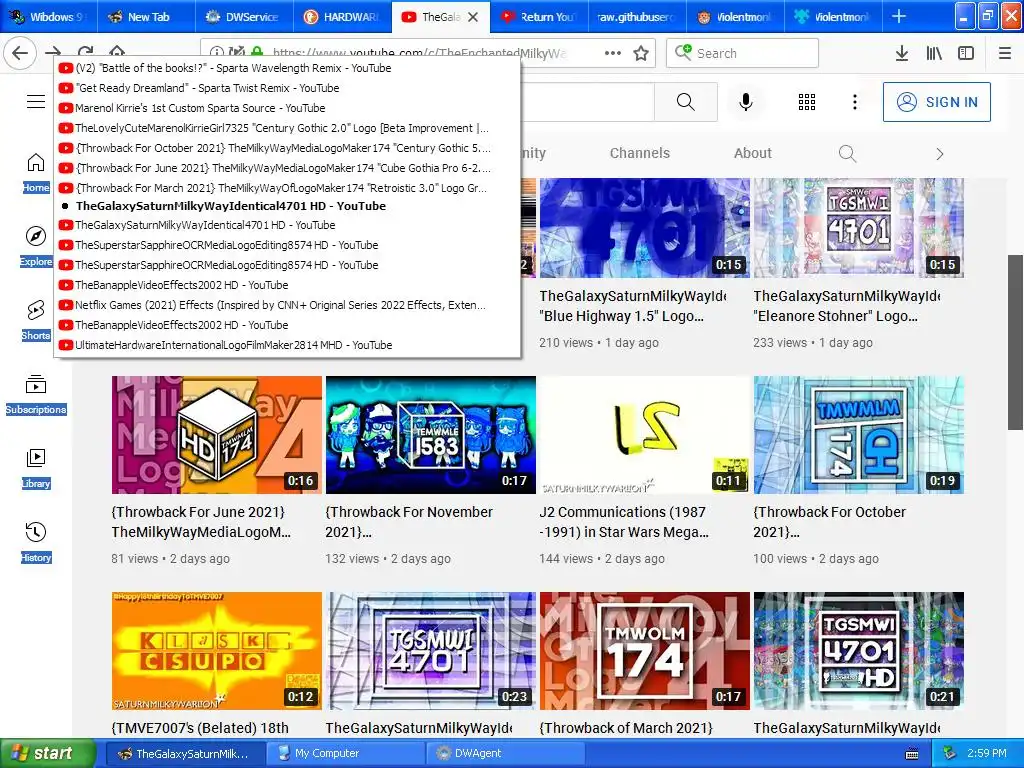Open a new tab with the plus button
Image resolution: width=1024 pixels, height=768 pixels.
[899, 16]
